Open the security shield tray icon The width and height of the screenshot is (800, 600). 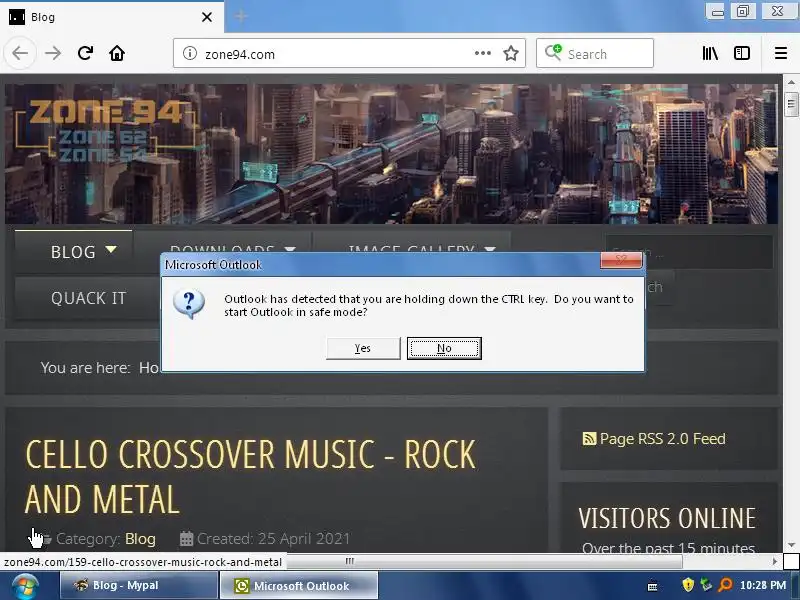tap(688, 584)
